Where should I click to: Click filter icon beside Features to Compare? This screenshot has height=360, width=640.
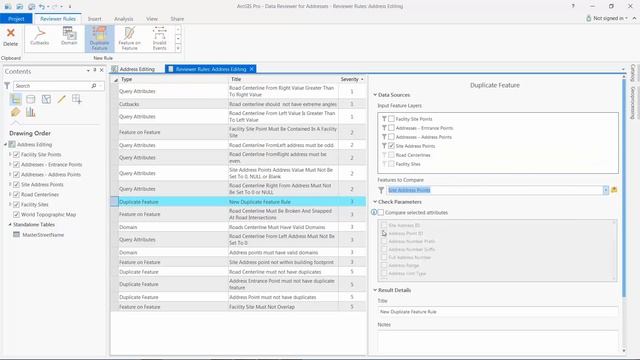[x=381, y=190]
